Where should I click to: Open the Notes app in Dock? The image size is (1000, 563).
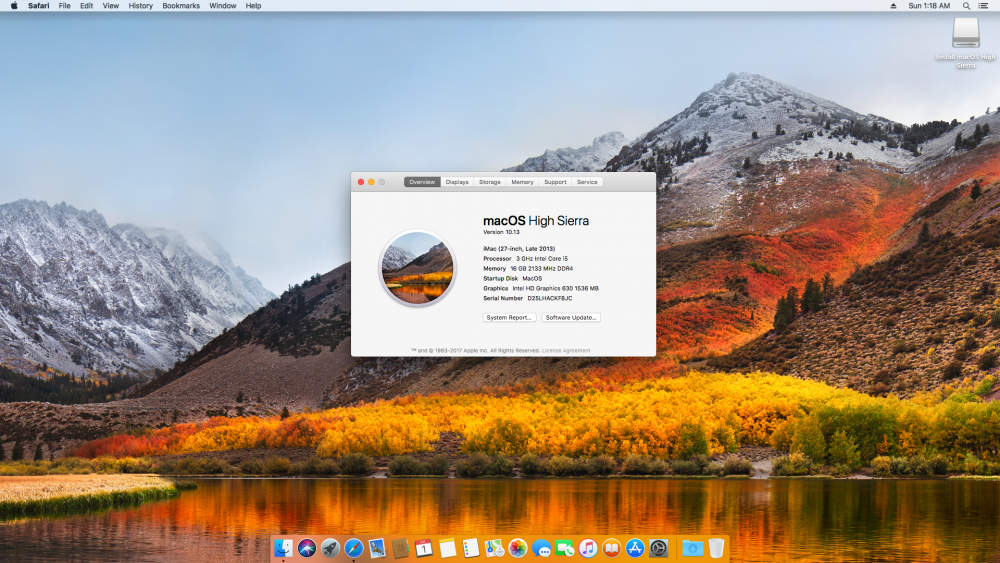click(x=448, y=548)
